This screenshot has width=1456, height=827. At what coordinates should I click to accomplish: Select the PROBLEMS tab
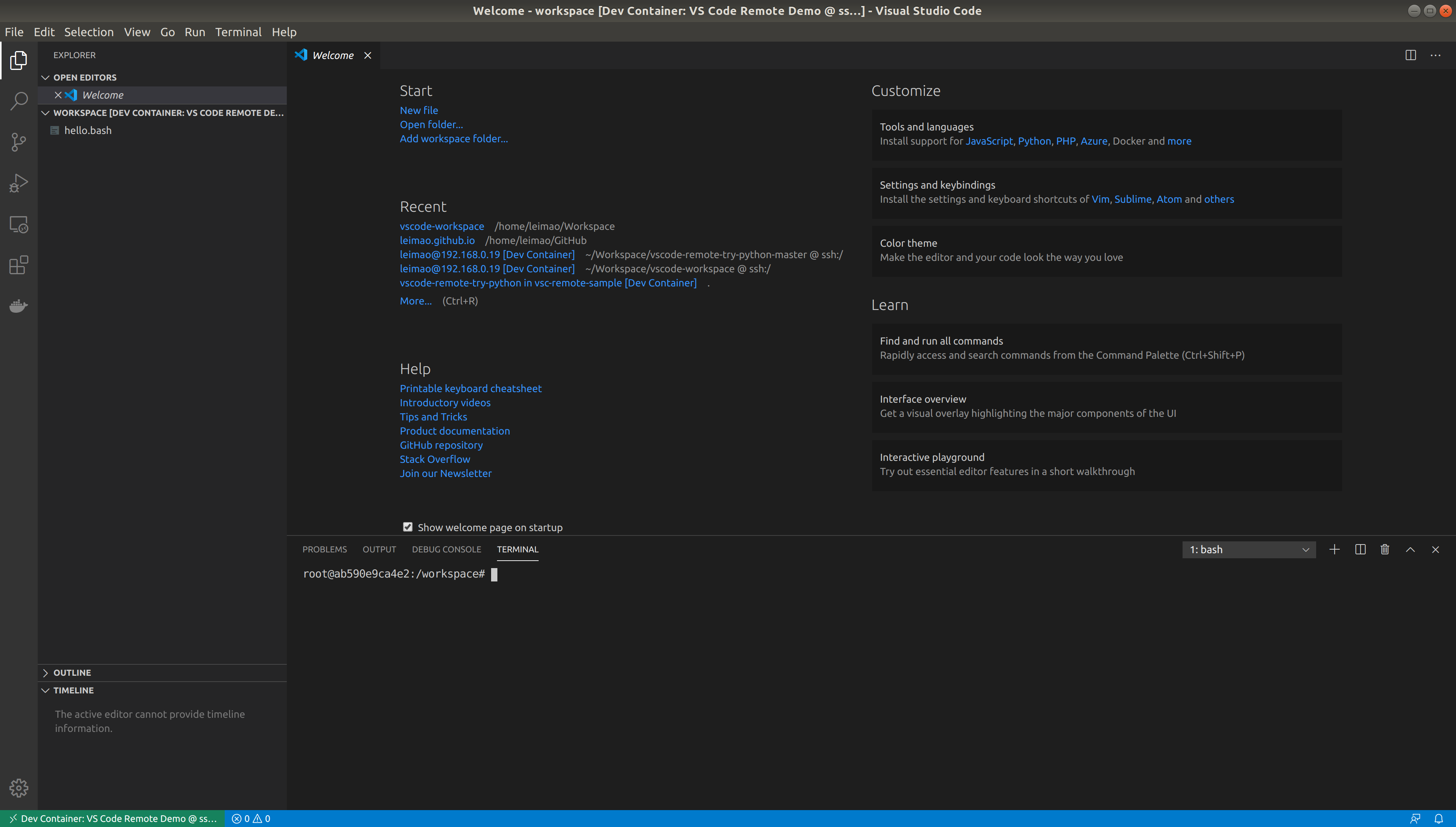[x=325, y=549]
